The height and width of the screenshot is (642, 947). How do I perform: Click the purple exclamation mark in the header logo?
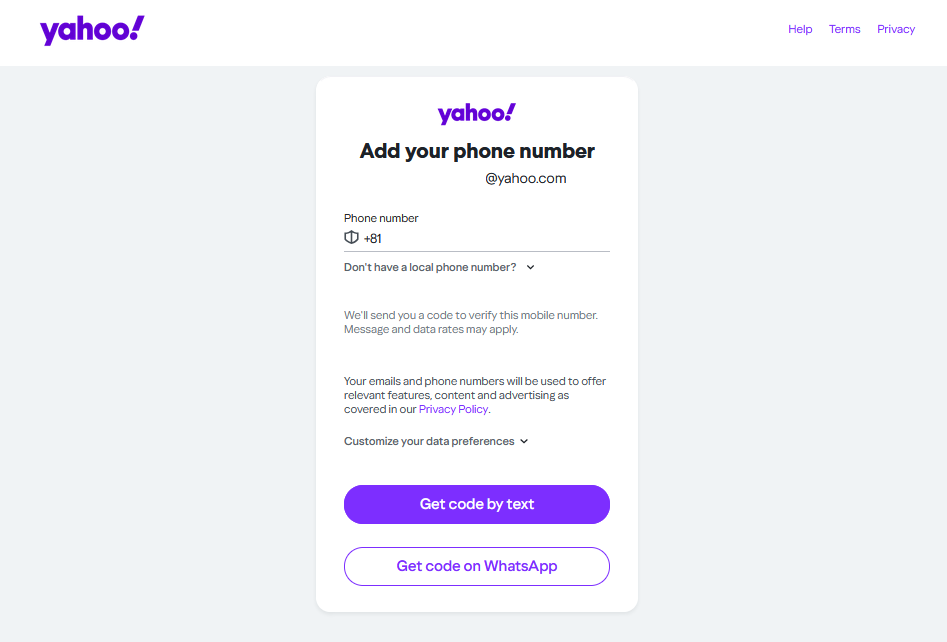coord(138,27)
